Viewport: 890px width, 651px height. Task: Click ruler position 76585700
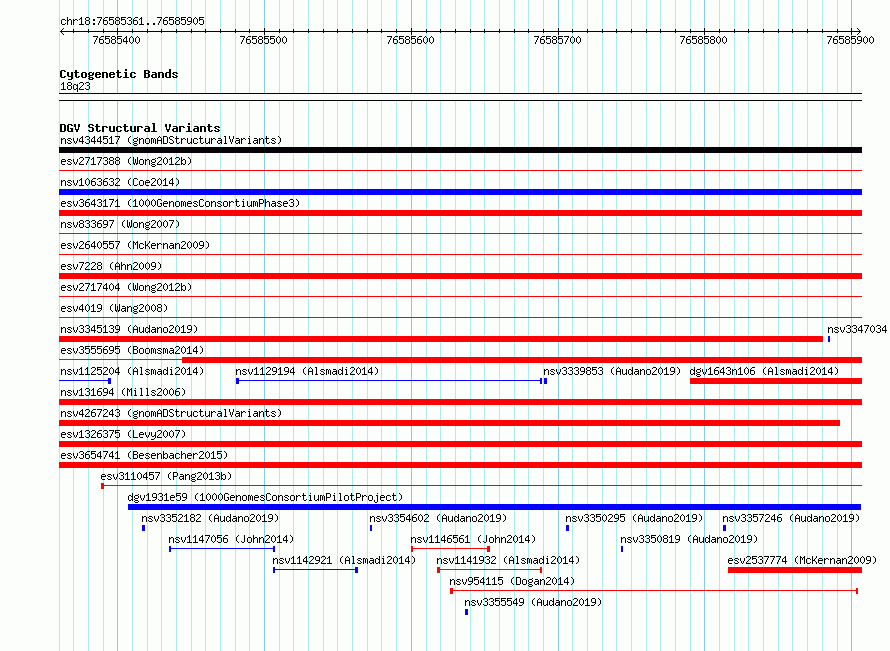(557, 40)
